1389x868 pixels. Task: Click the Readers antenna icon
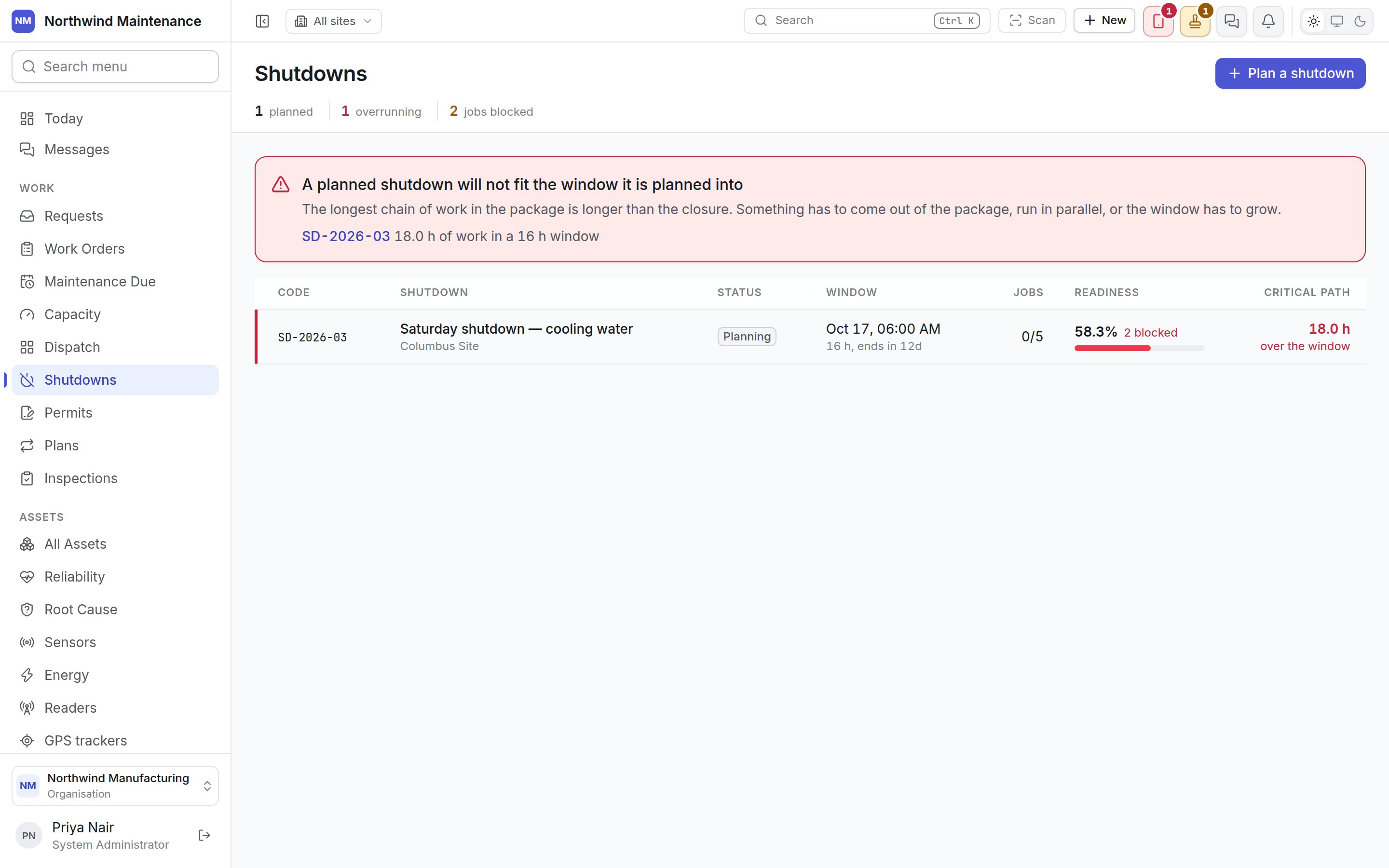click(x=27, y=708)
